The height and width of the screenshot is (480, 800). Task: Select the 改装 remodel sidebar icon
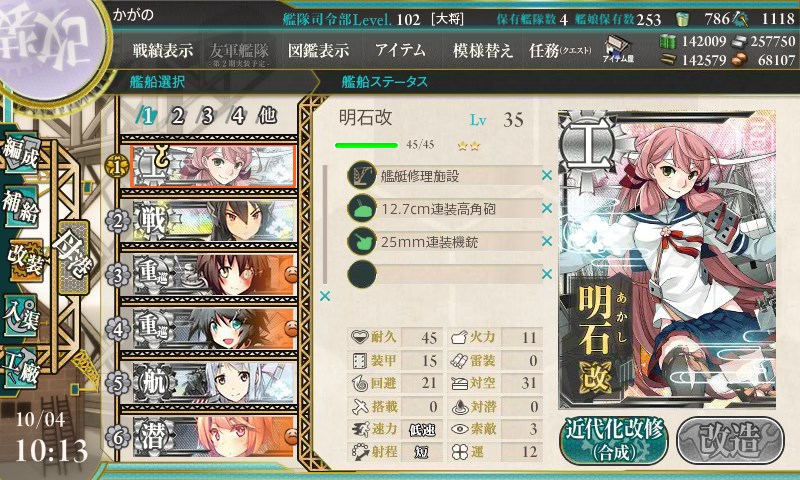(x=26, y=260)
